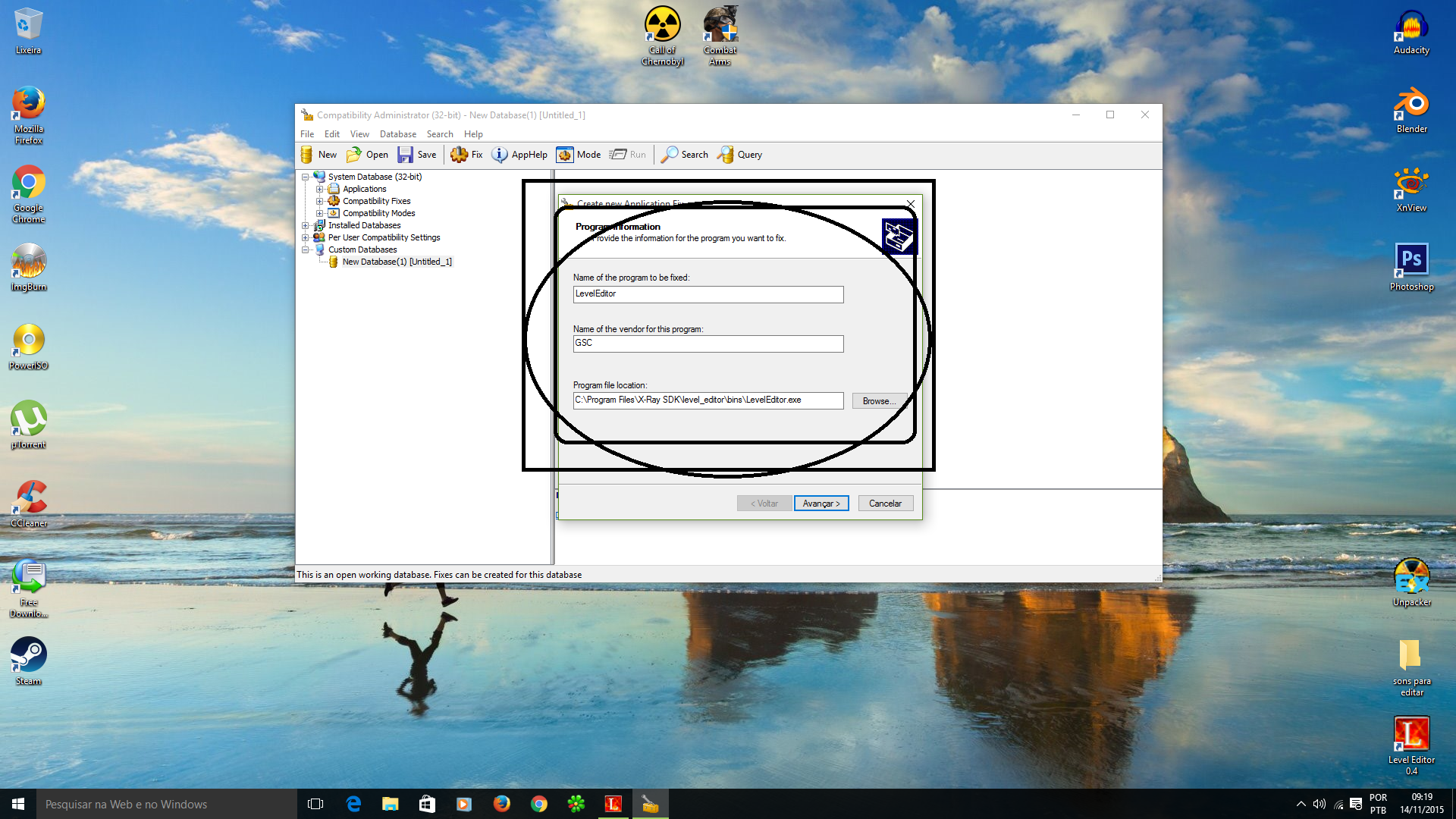Select the XnView desktop shortcut
The image size is (1456, 819).
point(1411,189)
